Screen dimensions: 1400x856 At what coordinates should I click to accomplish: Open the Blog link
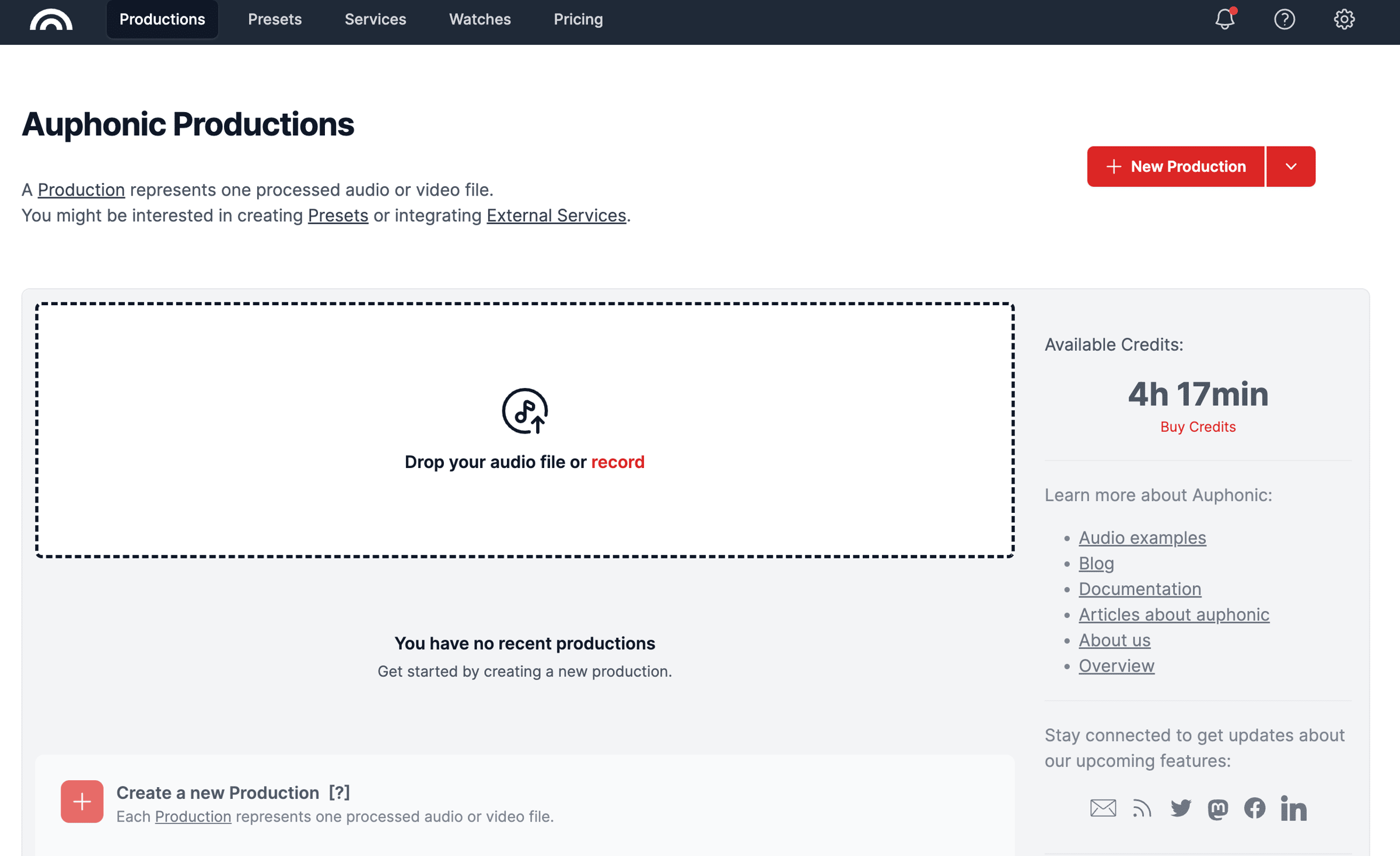pos(1096,563)
